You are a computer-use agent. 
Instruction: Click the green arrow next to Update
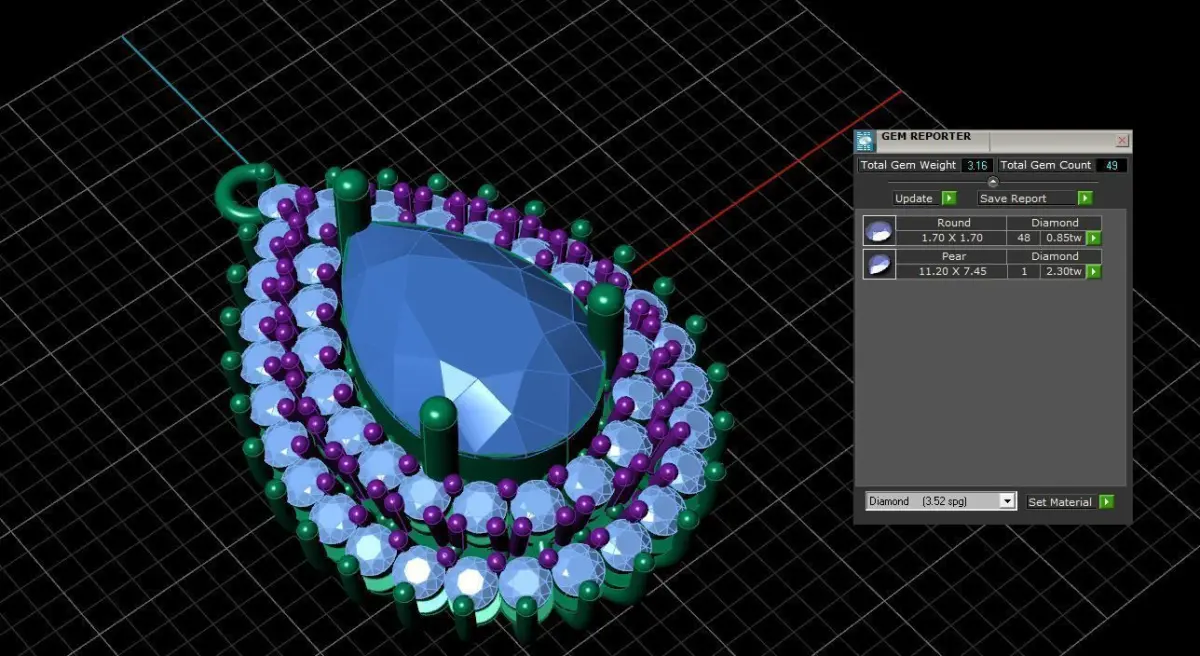949,198
